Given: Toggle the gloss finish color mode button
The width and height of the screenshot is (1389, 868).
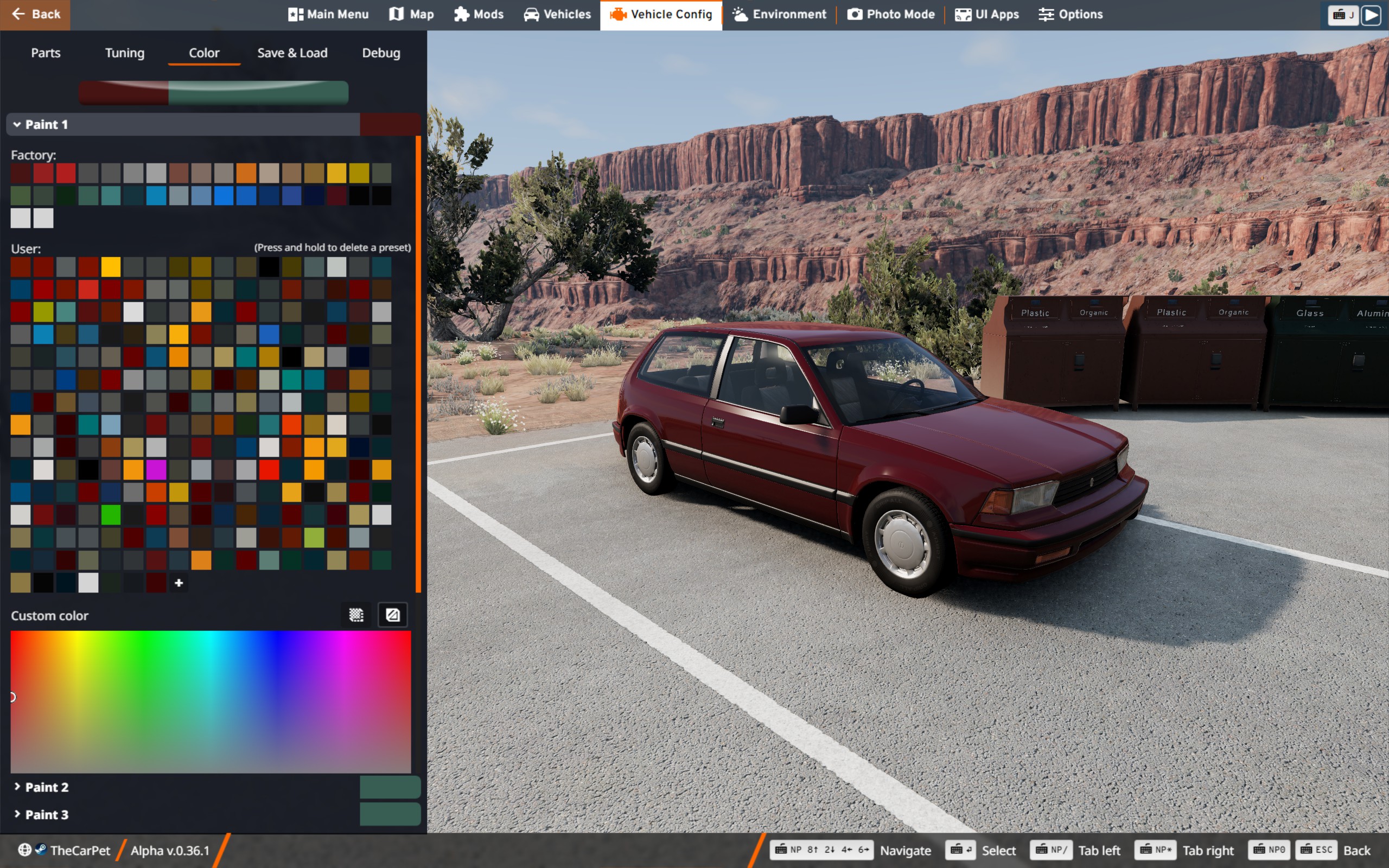Looking at the screenshot, I should [393, 615].
